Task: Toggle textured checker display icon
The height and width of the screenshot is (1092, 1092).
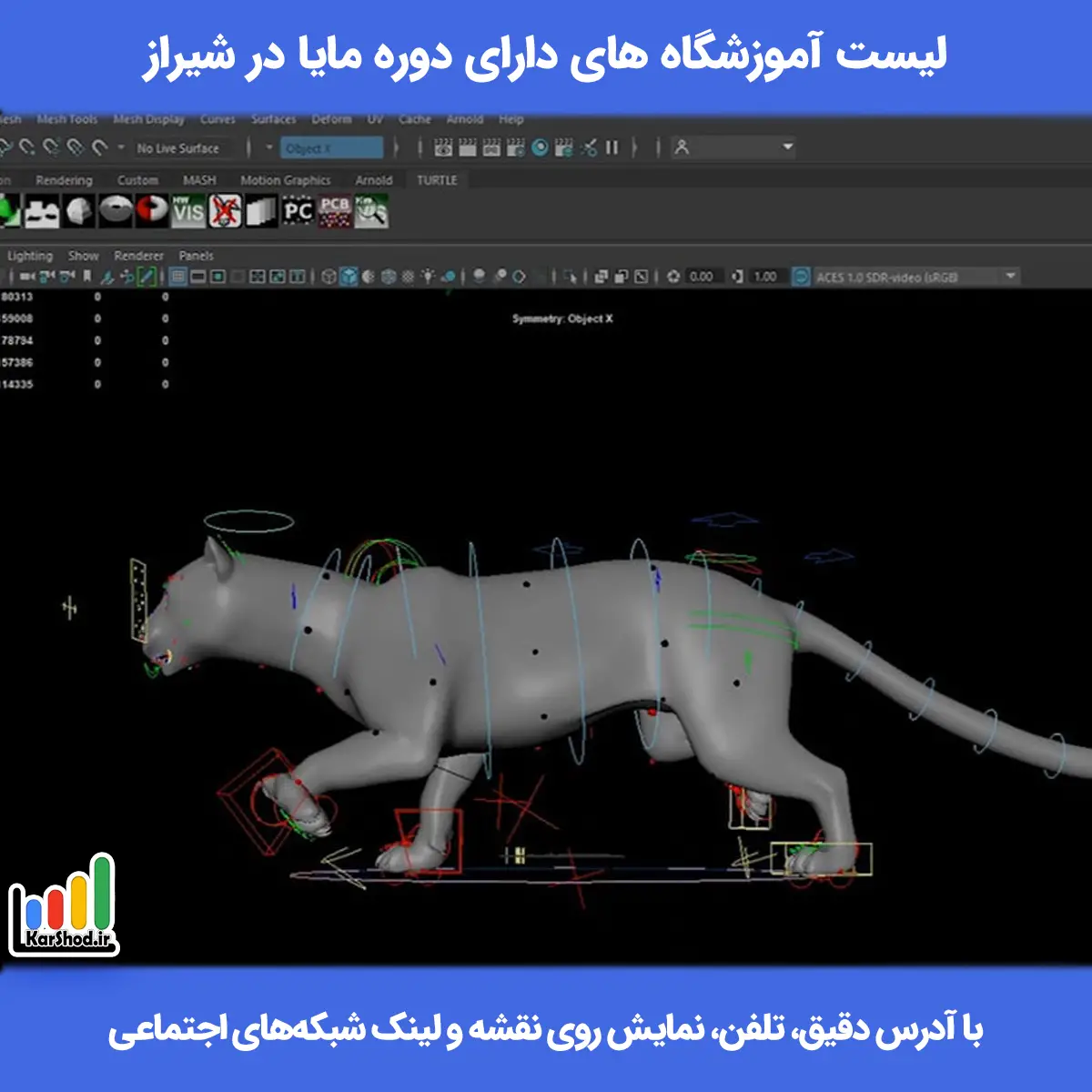Action: coord(408,277)
